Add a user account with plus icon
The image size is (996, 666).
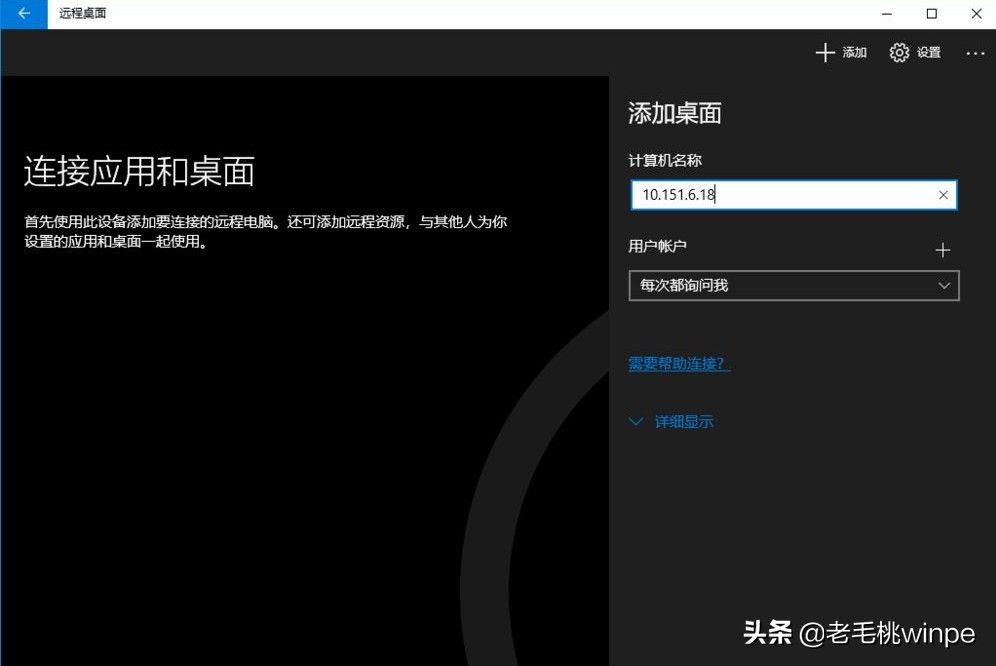(x=943, y=250)
